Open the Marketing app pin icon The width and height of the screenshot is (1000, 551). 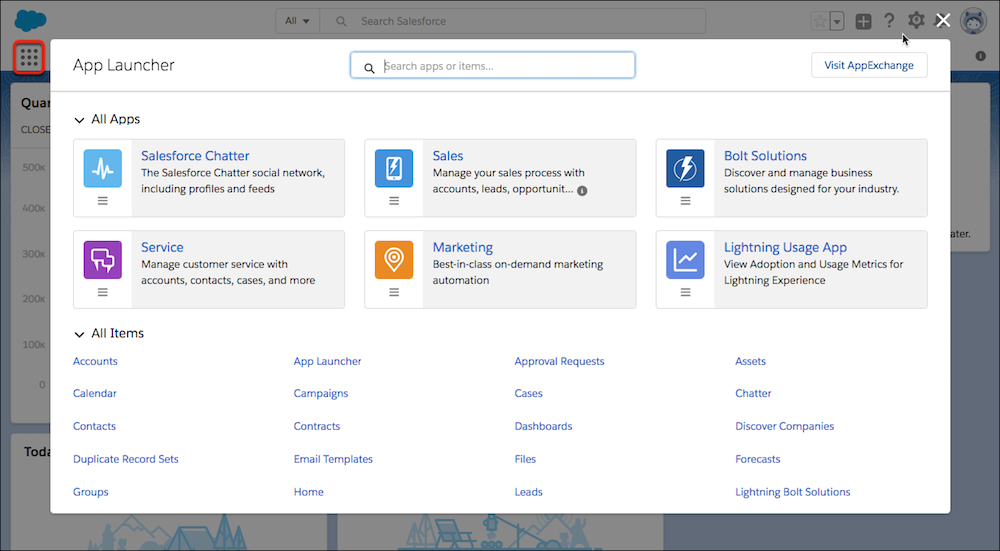click(x=393, y=260)
